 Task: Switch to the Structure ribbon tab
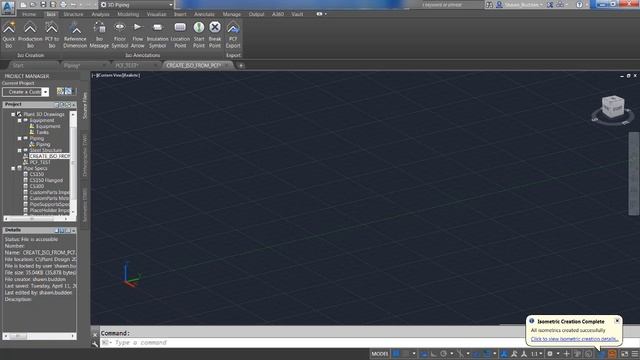click(x=73, y=14)
